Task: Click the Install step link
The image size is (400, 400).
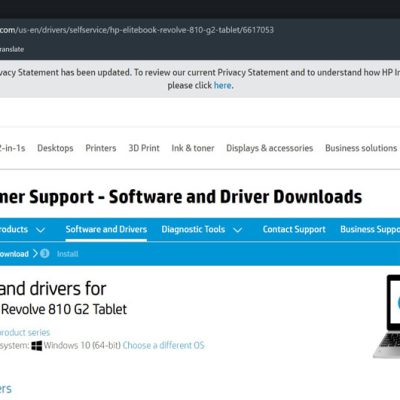Action: point(67,254)
